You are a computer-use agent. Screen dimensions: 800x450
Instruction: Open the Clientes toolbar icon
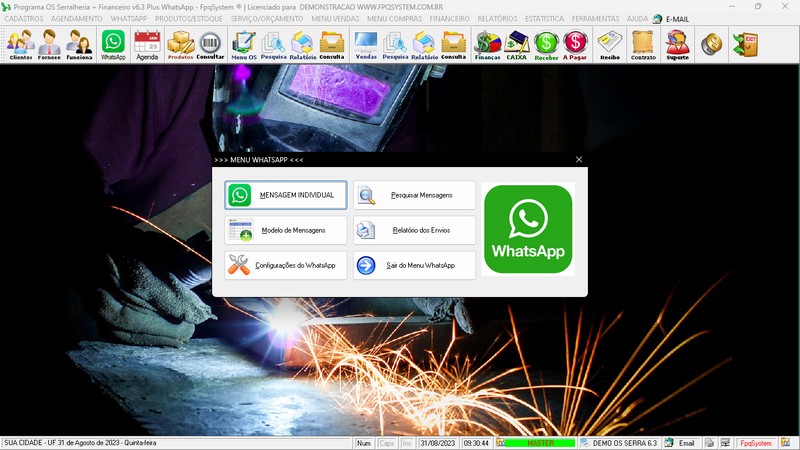(20, 44)
